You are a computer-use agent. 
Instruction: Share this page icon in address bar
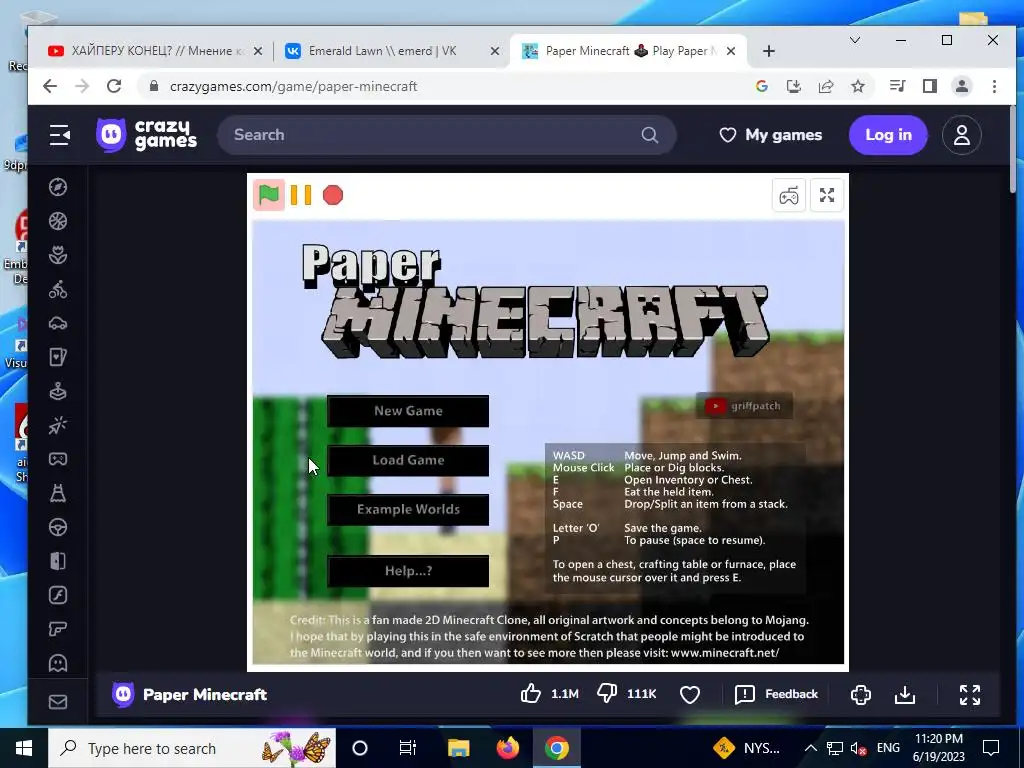(826, 86)
